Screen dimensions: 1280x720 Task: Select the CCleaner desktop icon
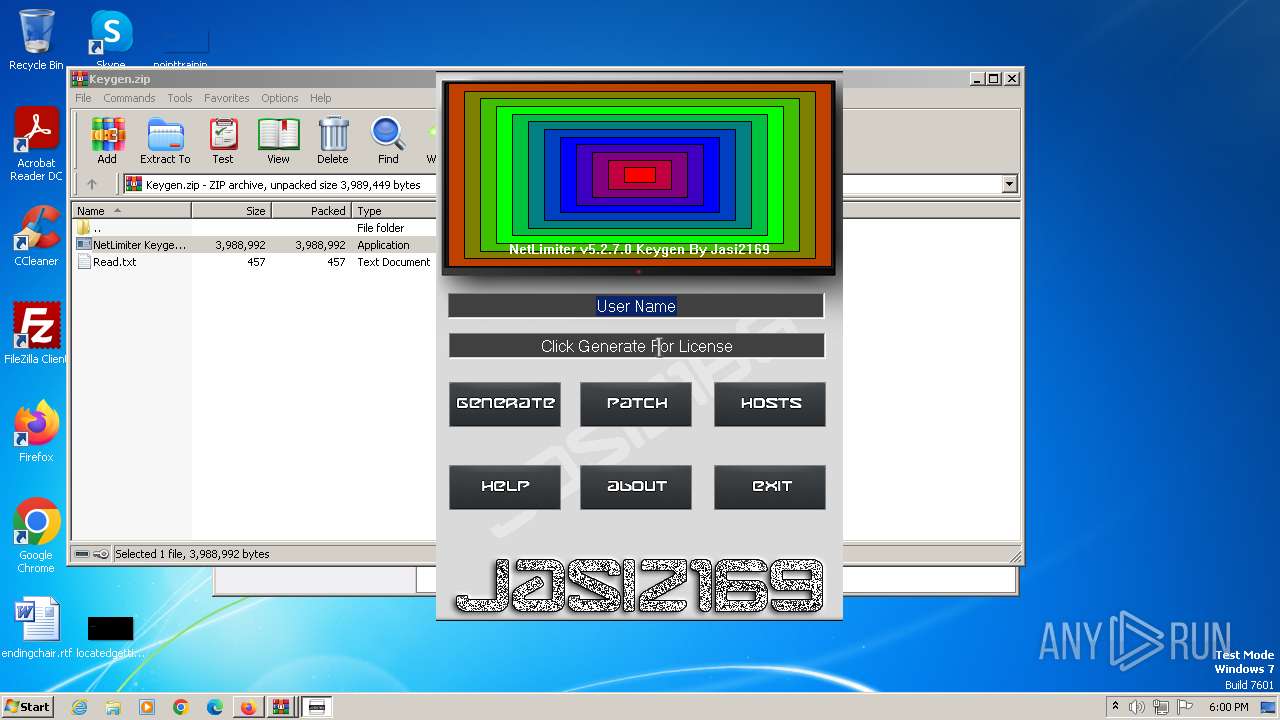36,236
